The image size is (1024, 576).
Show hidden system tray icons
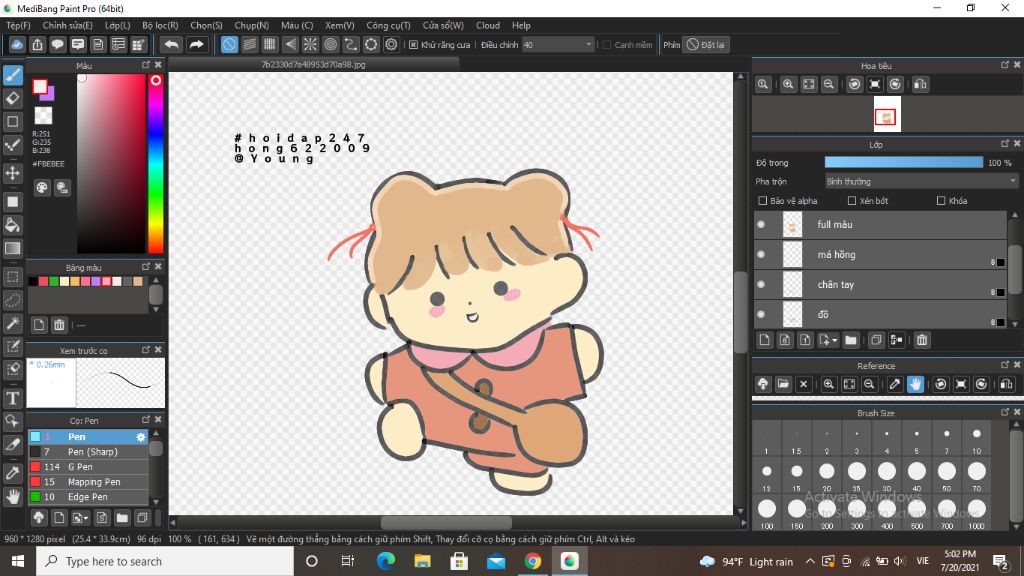click(810, 561)
